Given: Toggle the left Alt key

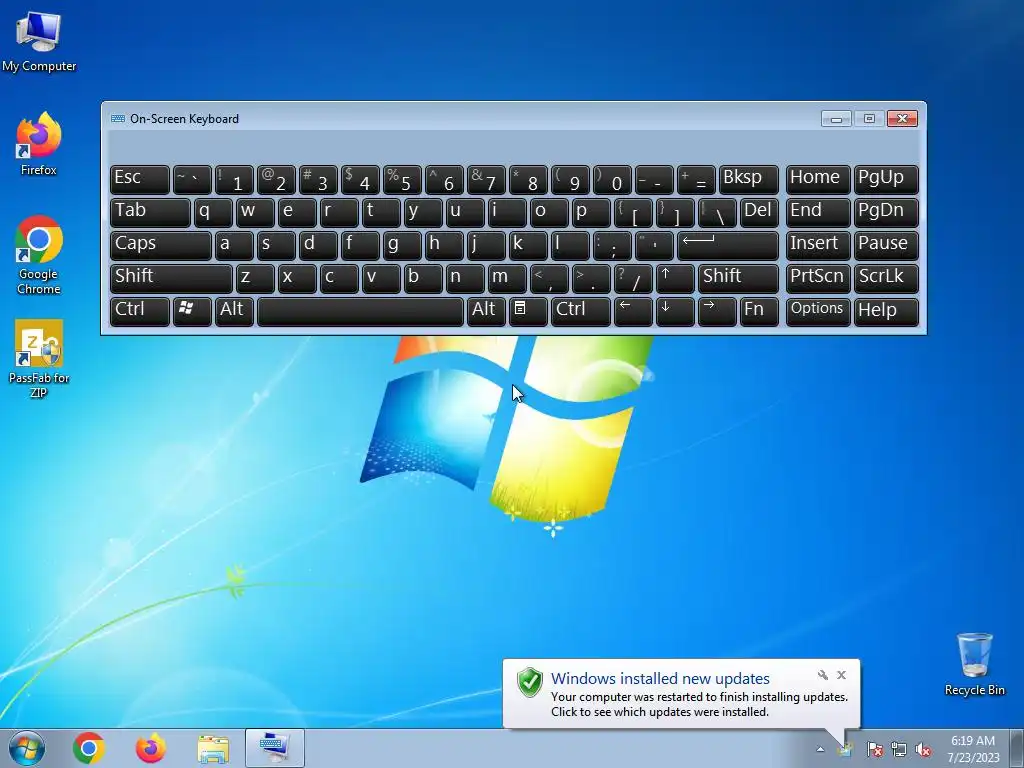Looking at the screenshot, I should (x=234, y=311).
